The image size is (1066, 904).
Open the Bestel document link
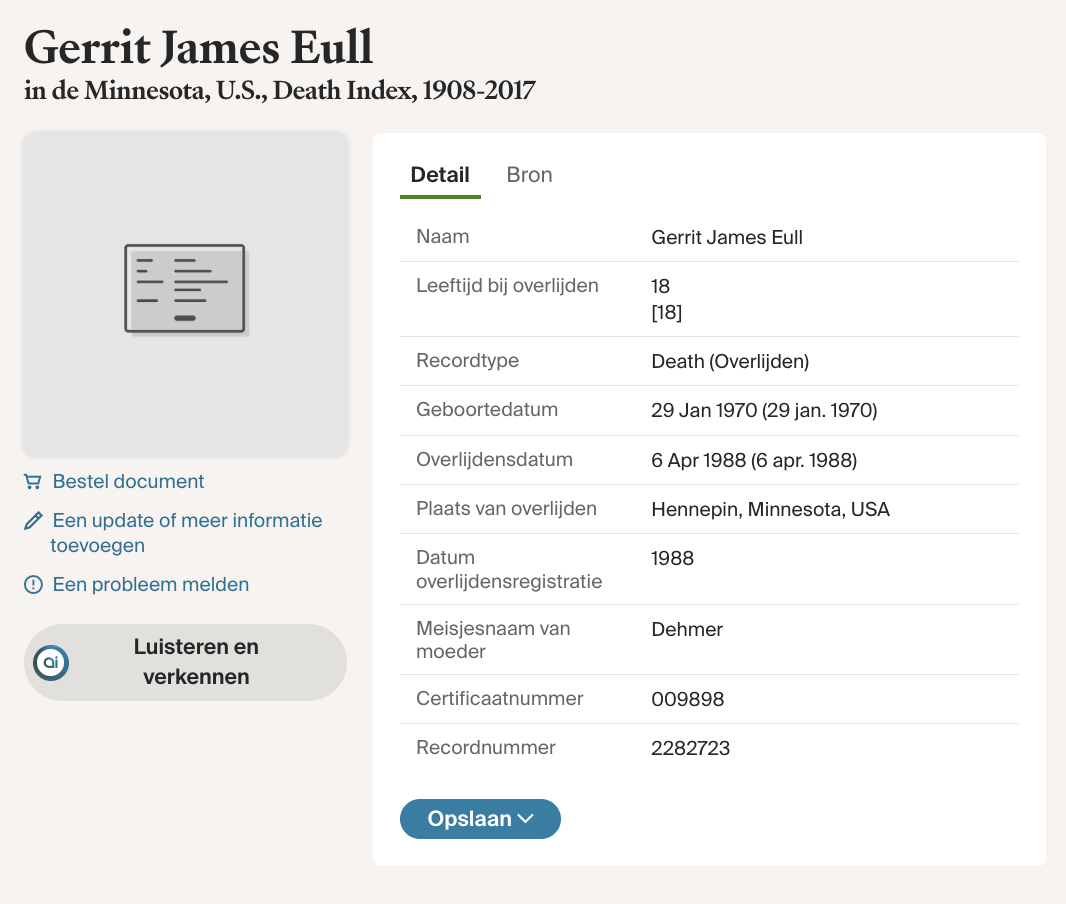[128, 482]
